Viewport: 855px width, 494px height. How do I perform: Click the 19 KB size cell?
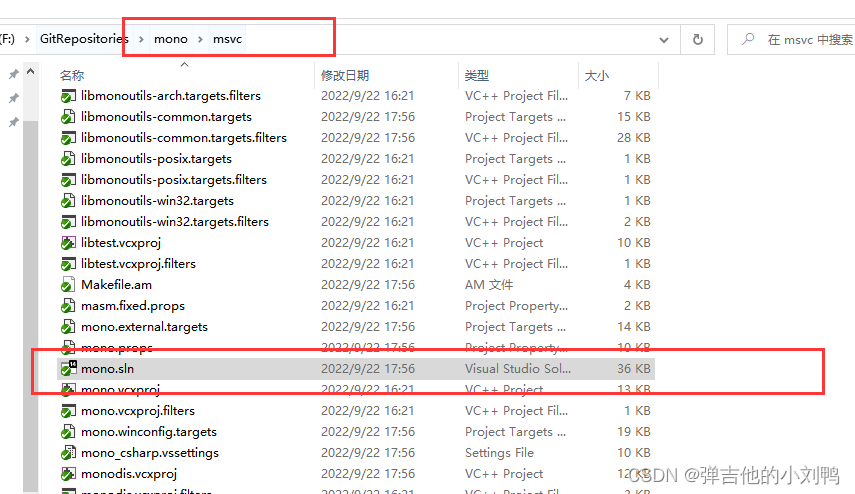coord(634,432)
